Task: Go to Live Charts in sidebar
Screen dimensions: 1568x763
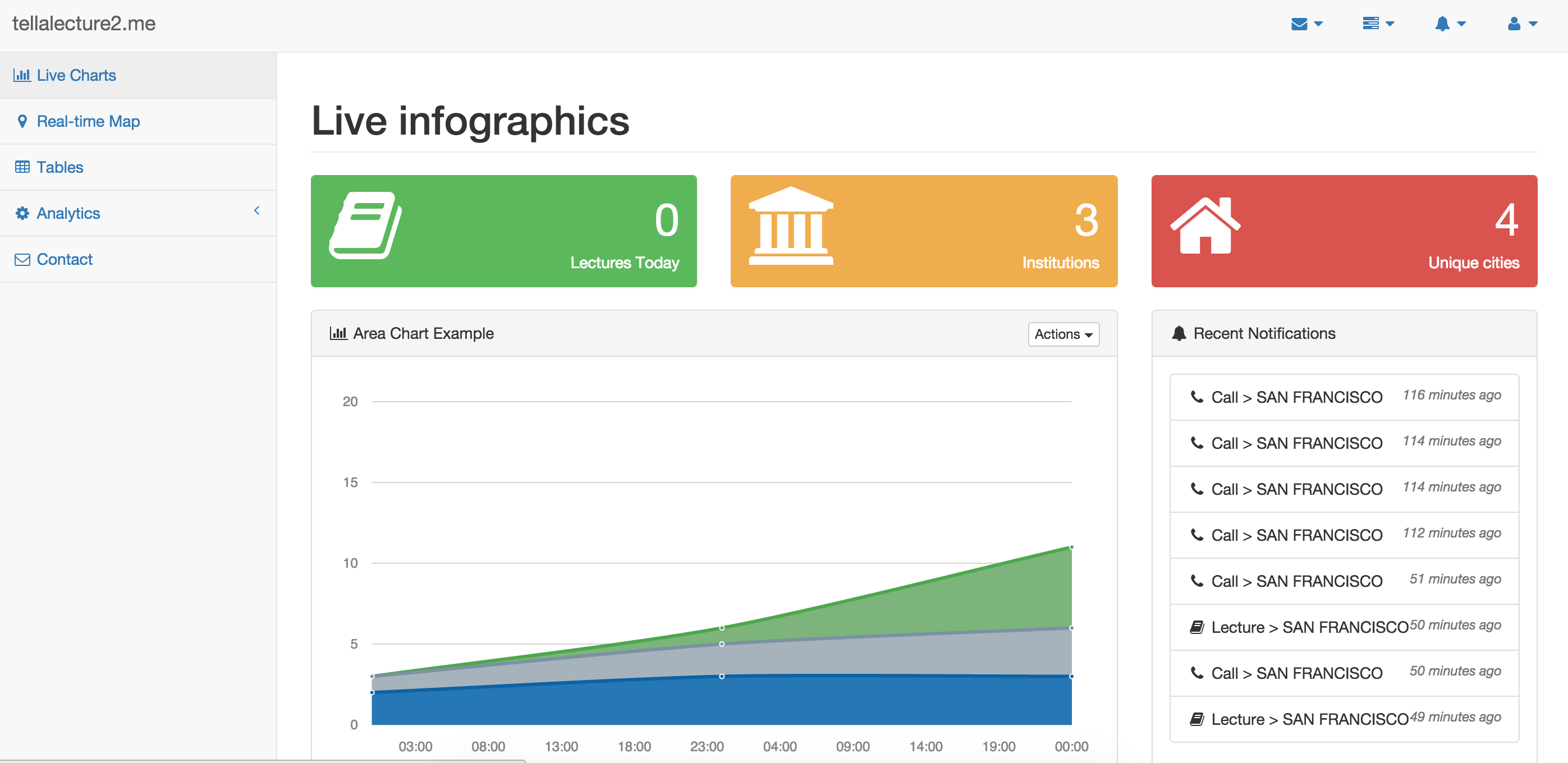Action: (76, 75)
